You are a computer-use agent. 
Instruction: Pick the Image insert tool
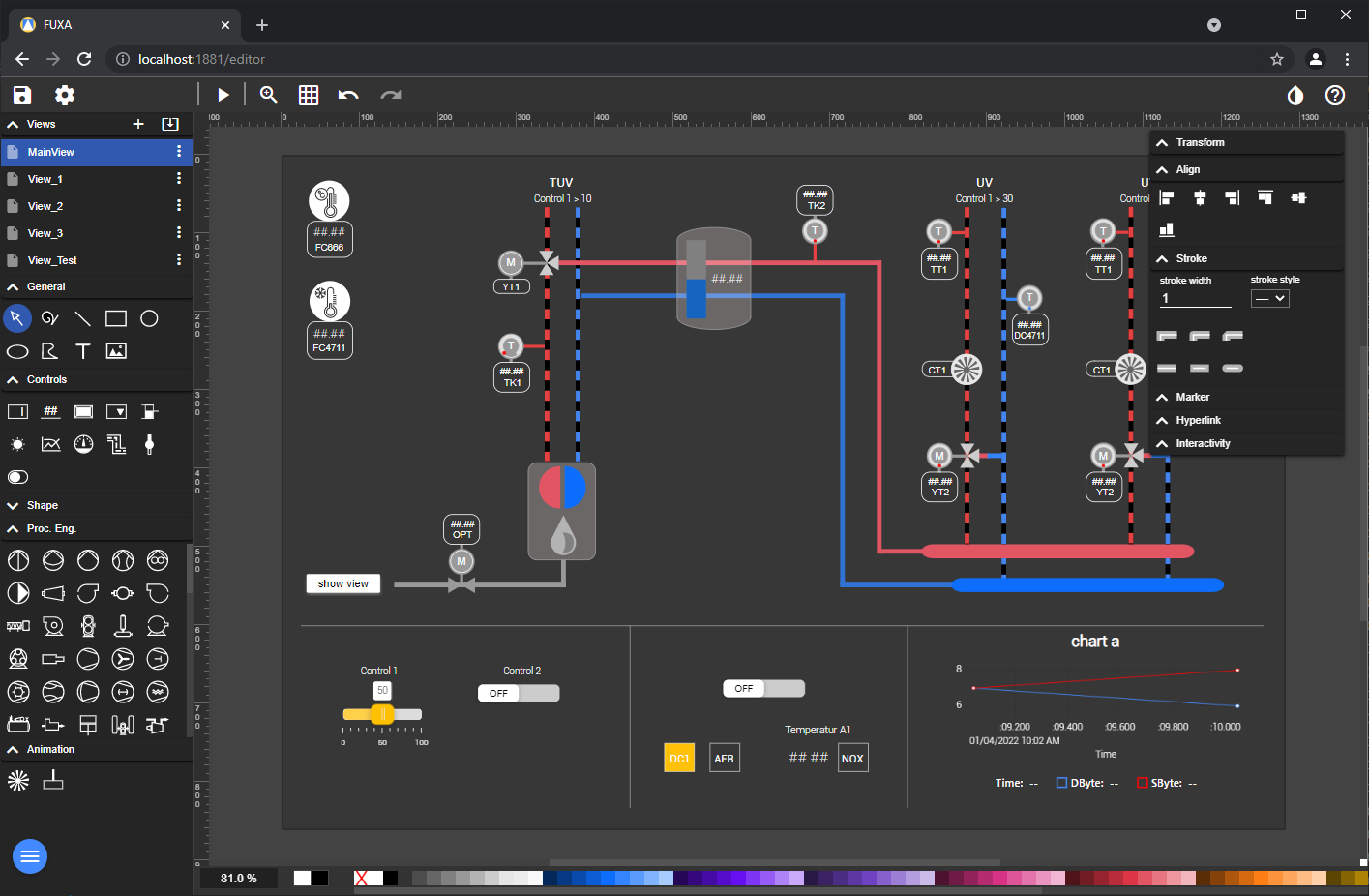coord(116,351)
